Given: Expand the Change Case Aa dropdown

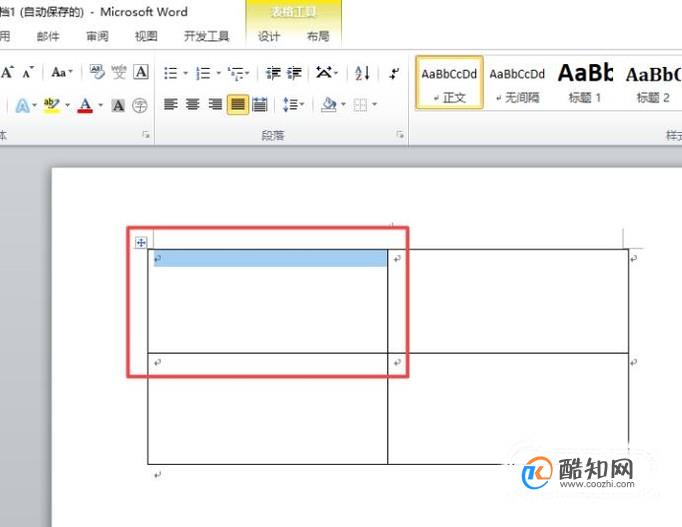Looking at the screenshot, I should [x=62, y=72].
